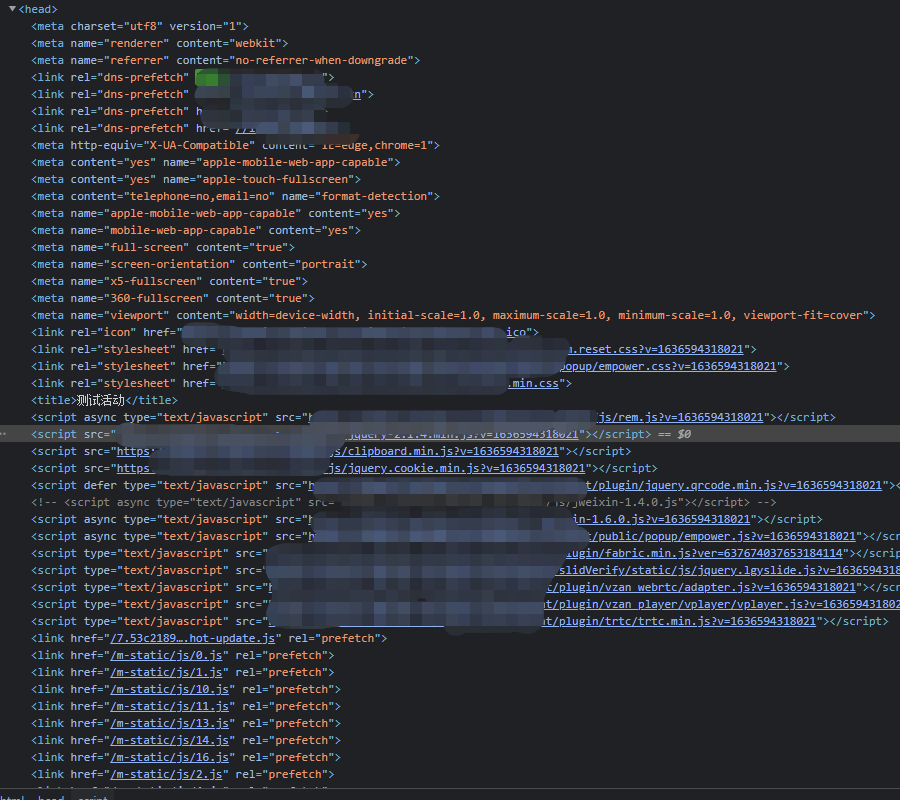
Task: Open the /m-static/js/10.js link
Action: [x=169, y=689]
